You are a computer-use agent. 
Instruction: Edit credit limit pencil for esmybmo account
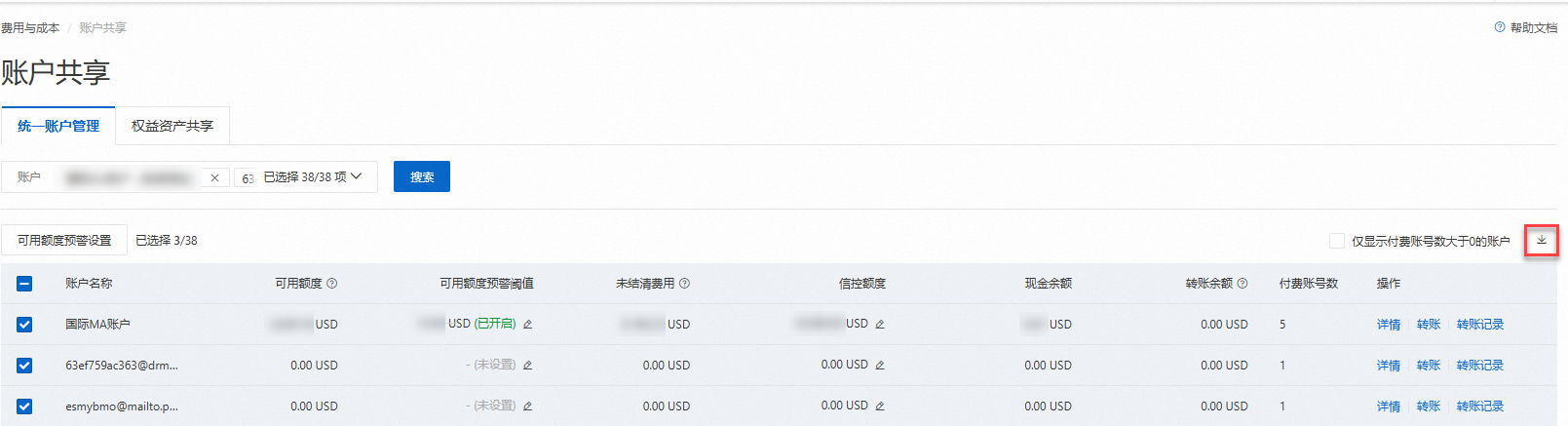point(880,407)
